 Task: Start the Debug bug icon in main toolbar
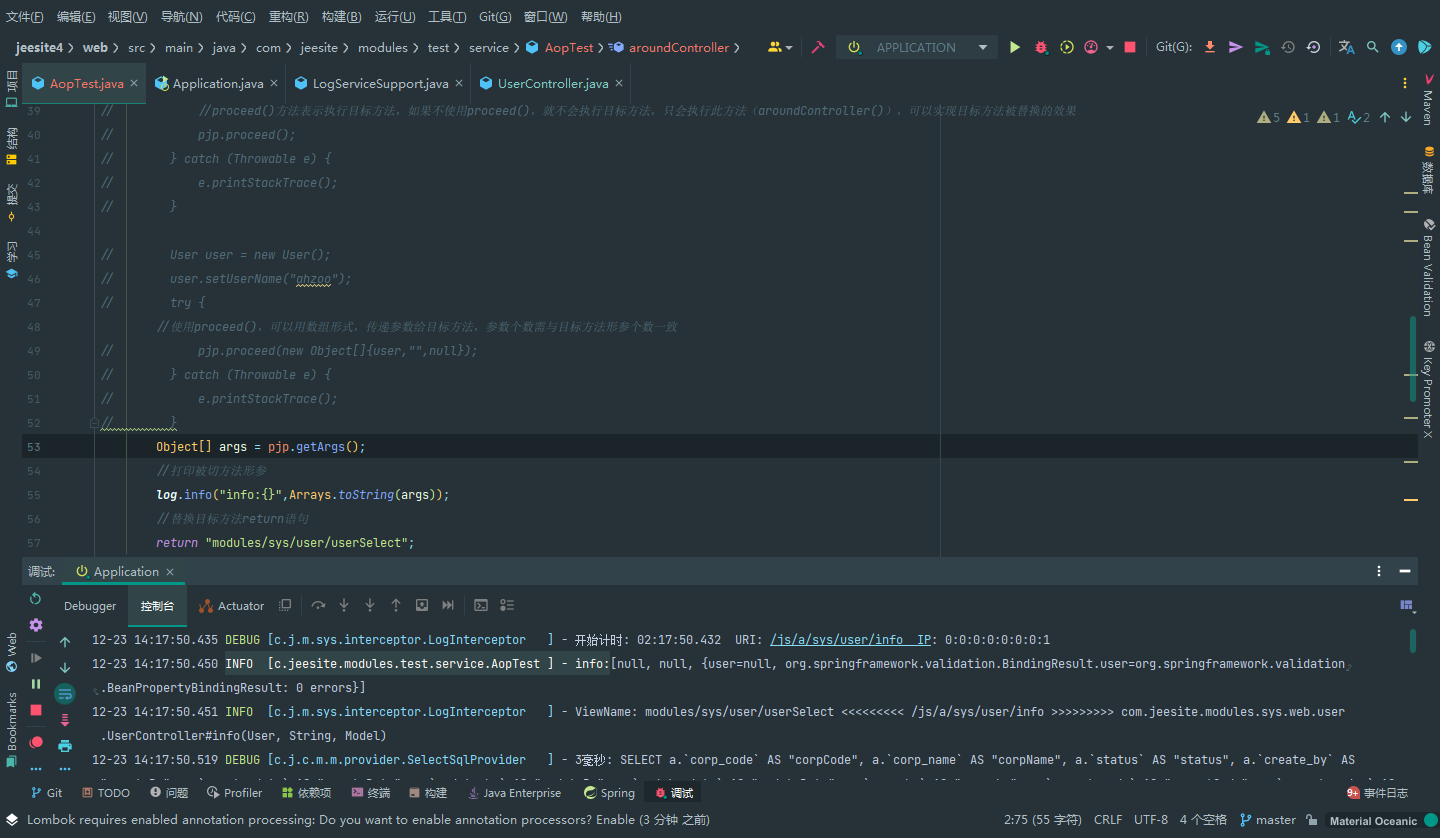click(x=1041, y=47)
